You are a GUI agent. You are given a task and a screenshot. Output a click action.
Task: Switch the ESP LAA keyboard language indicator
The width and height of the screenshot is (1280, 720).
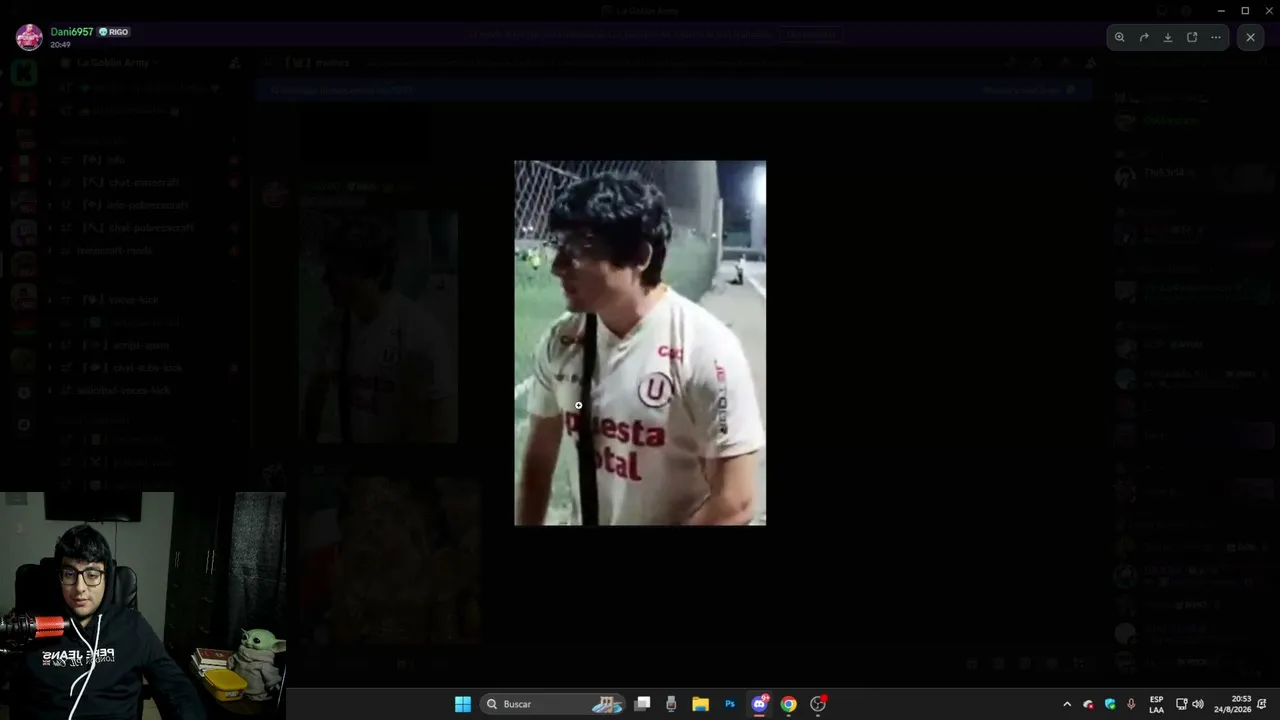[1156, 704]
